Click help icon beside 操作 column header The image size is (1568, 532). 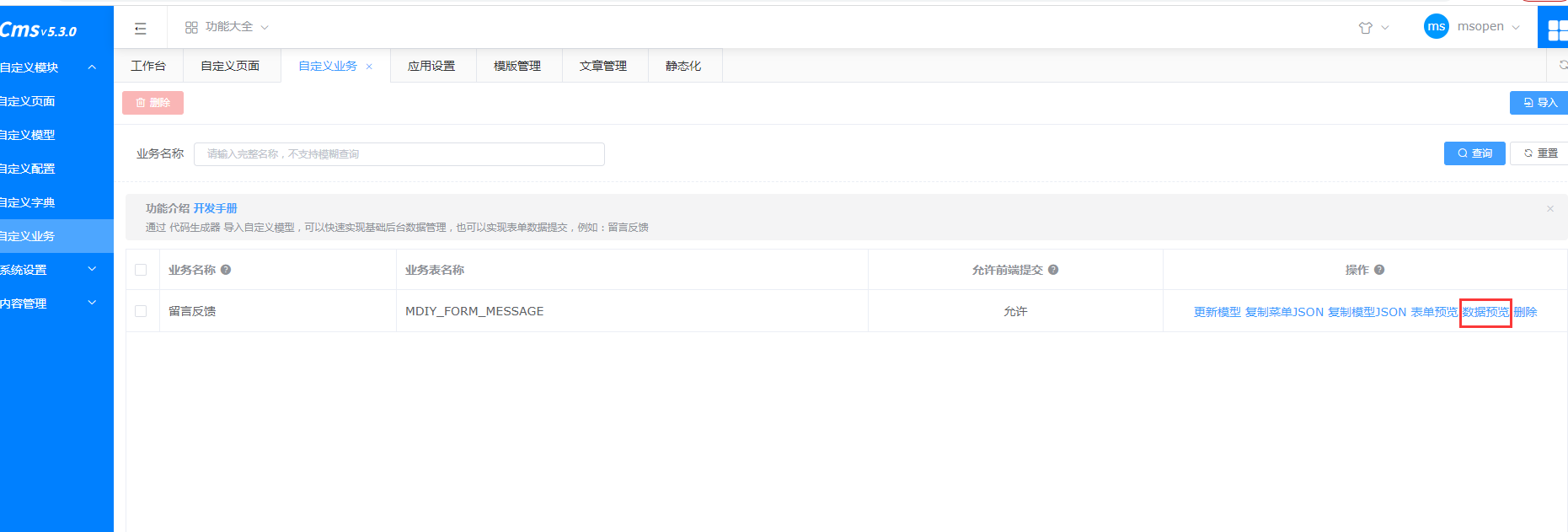1379,270
